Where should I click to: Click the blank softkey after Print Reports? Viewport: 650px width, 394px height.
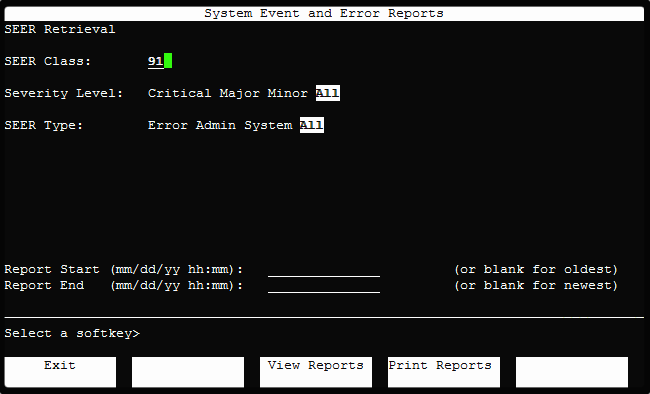[x=572, y=372]
